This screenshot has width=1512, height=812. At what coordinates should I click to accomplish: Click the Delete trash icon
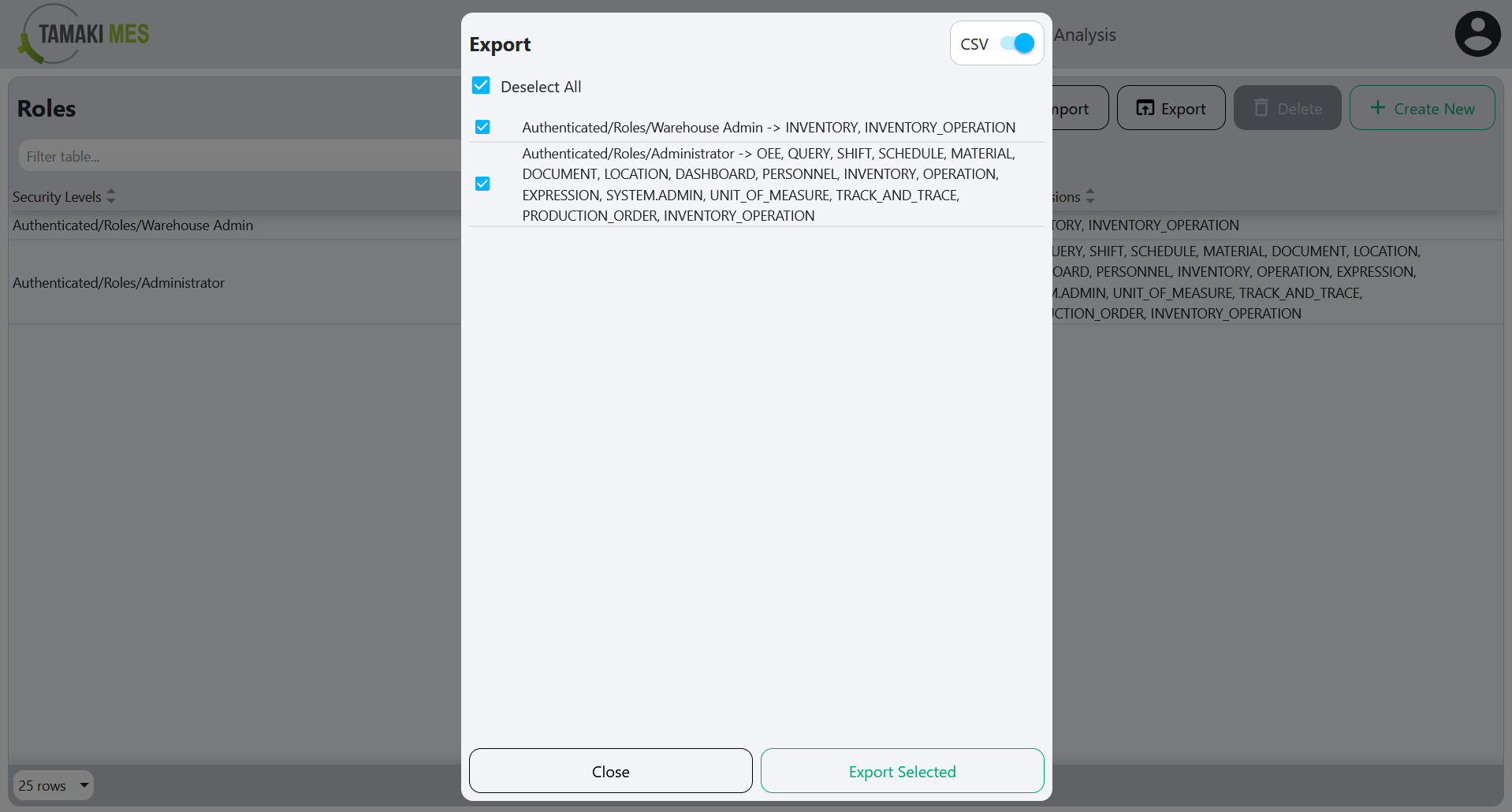pyautogui.click(x=1262, y=107)
